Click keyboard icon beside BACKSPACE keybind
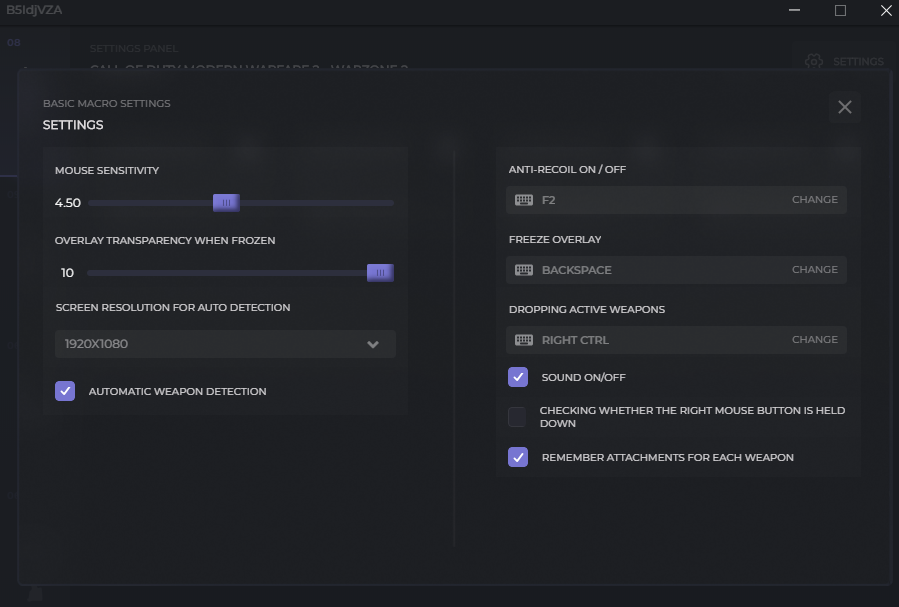 [524, 270]
